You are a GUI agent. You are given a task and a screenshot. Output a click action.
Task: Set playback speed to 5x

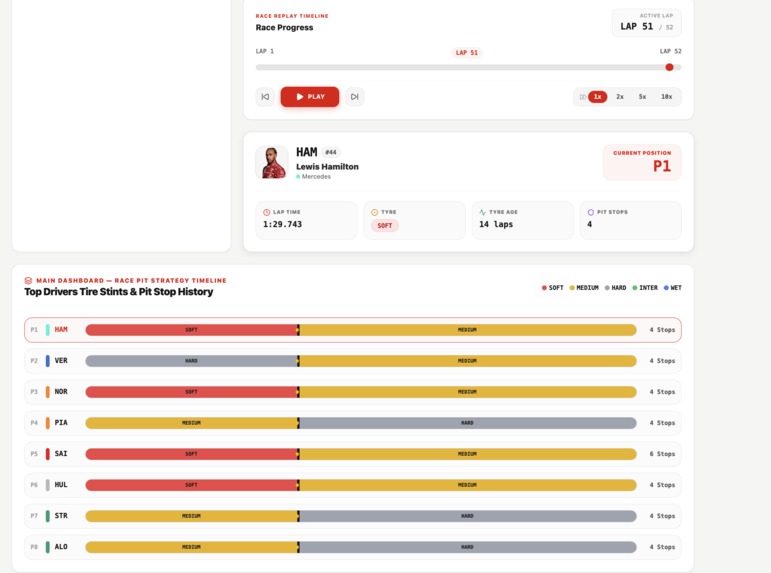coord(643,97)
